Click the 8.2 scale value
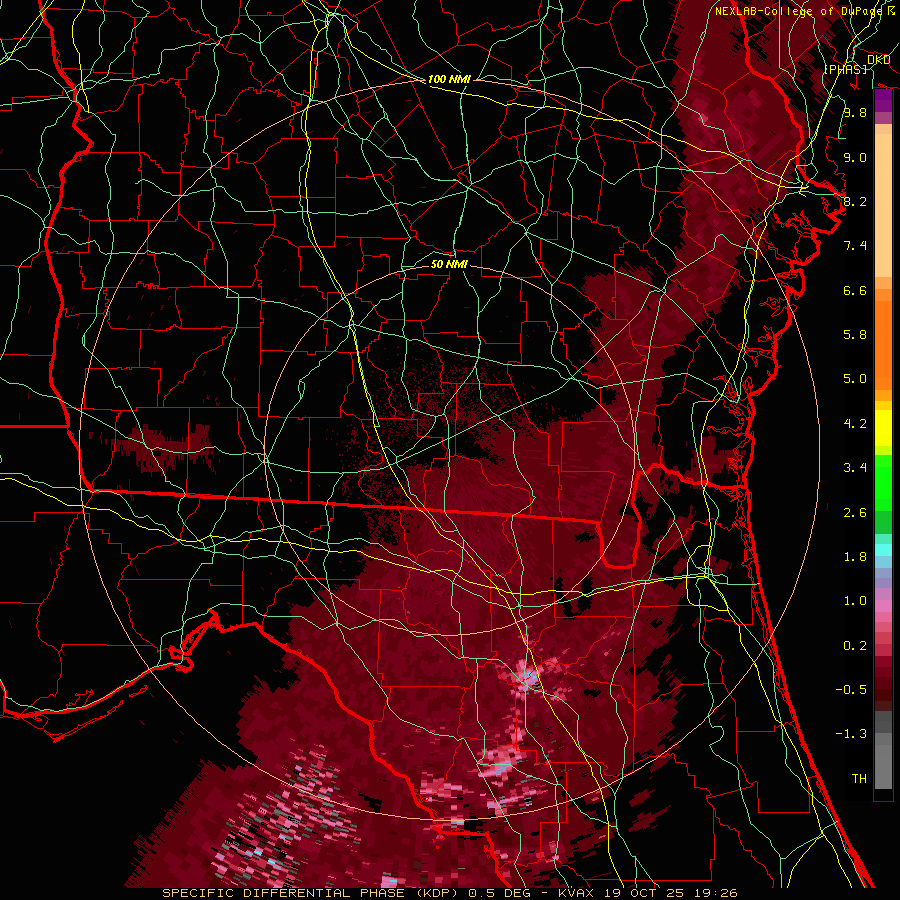900x900 pixels. (855, 201)
